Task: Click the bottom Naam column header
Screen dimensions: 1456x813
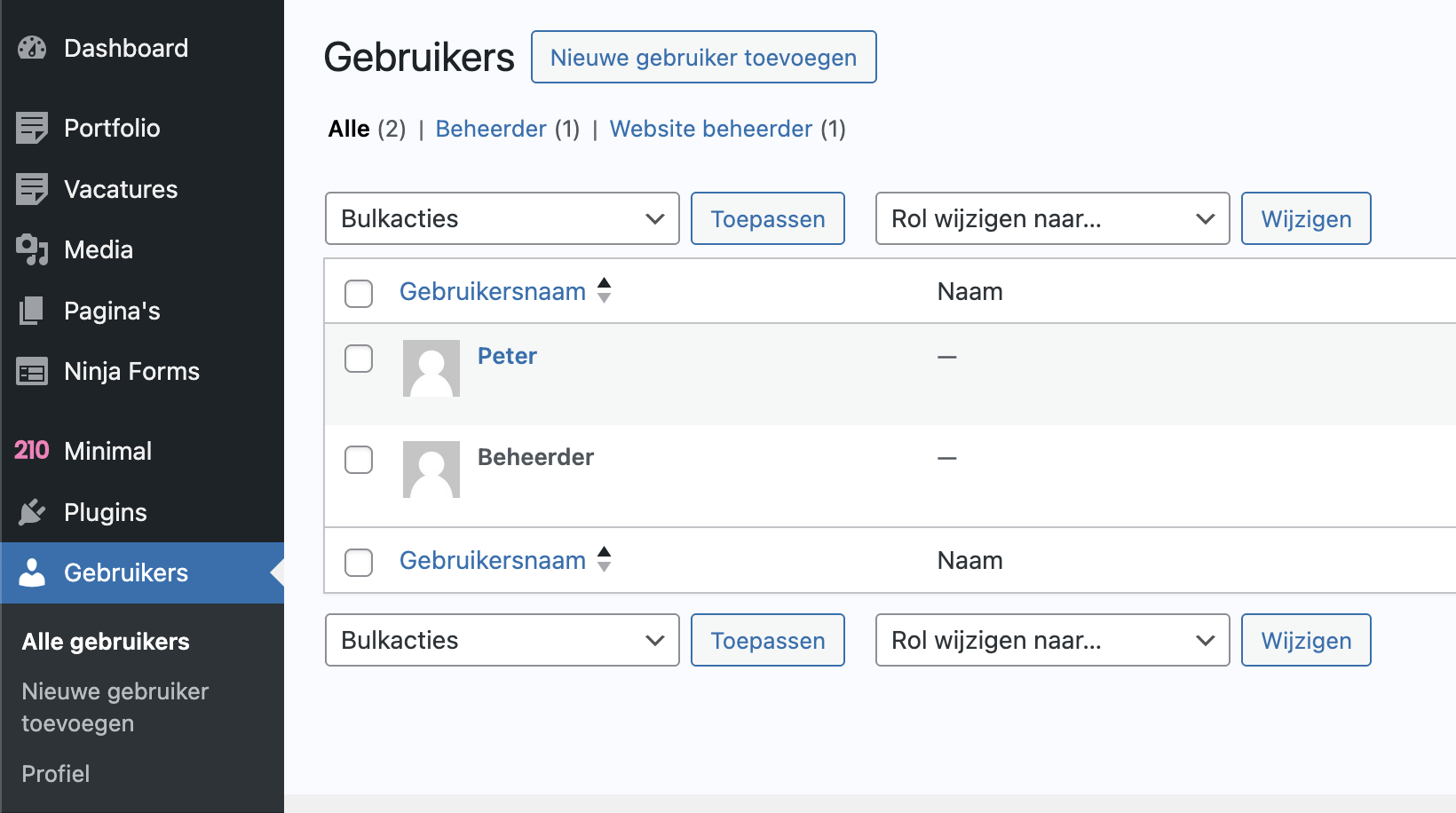Action: (969, 560)
